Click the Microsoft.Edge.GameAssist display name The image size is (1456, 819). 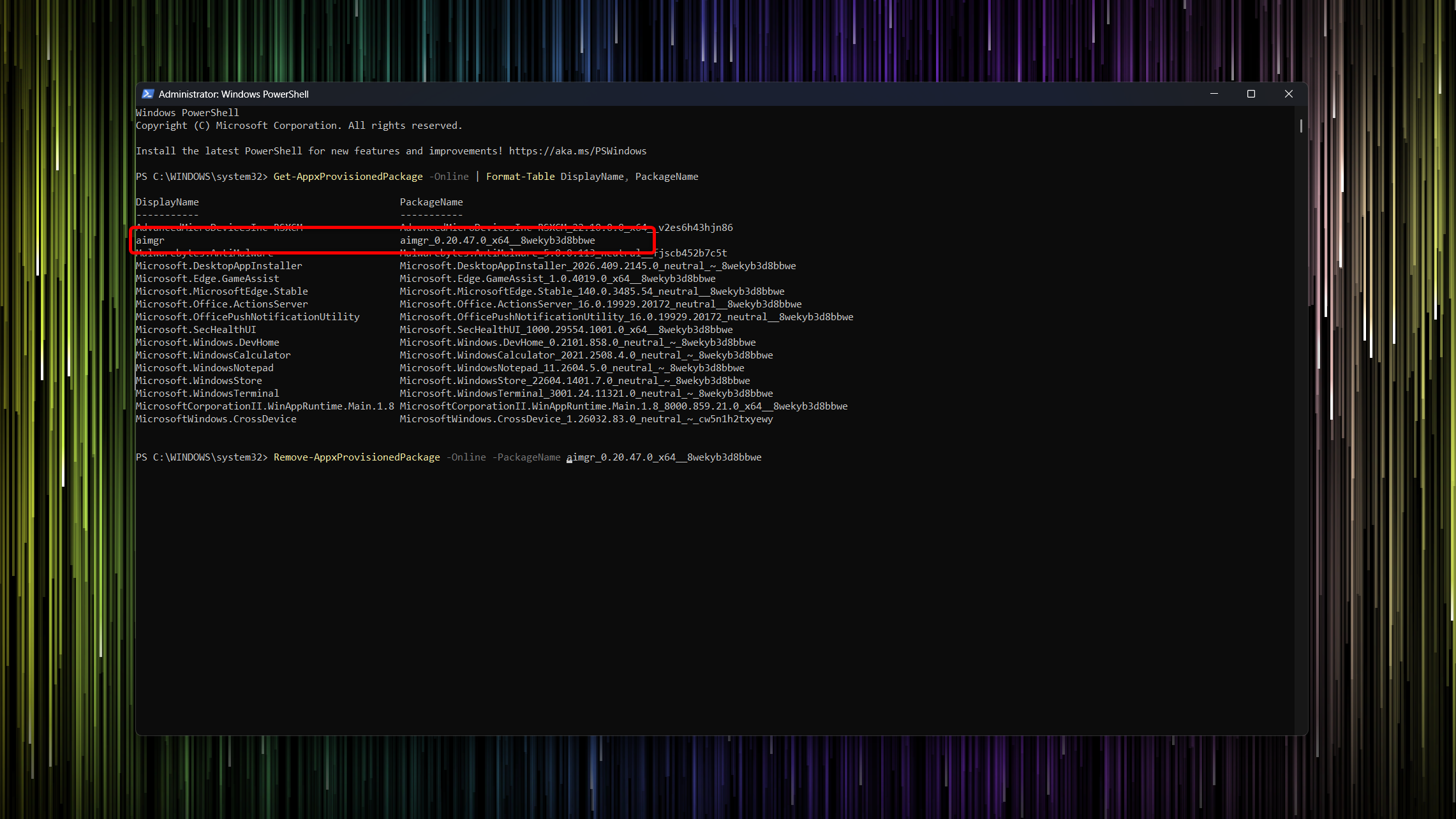[207, 279]
